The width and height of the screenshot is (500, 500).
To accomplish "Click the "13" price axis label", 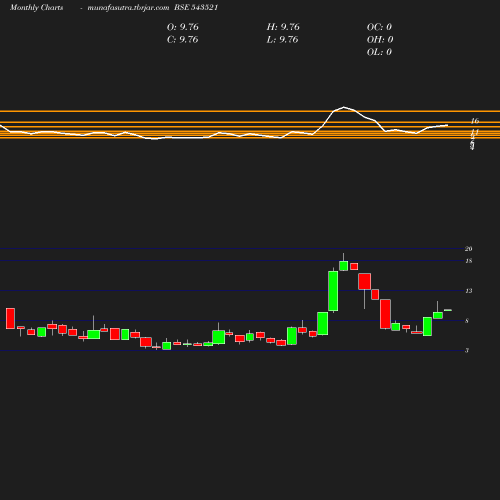I will click(x=469, y=291).
